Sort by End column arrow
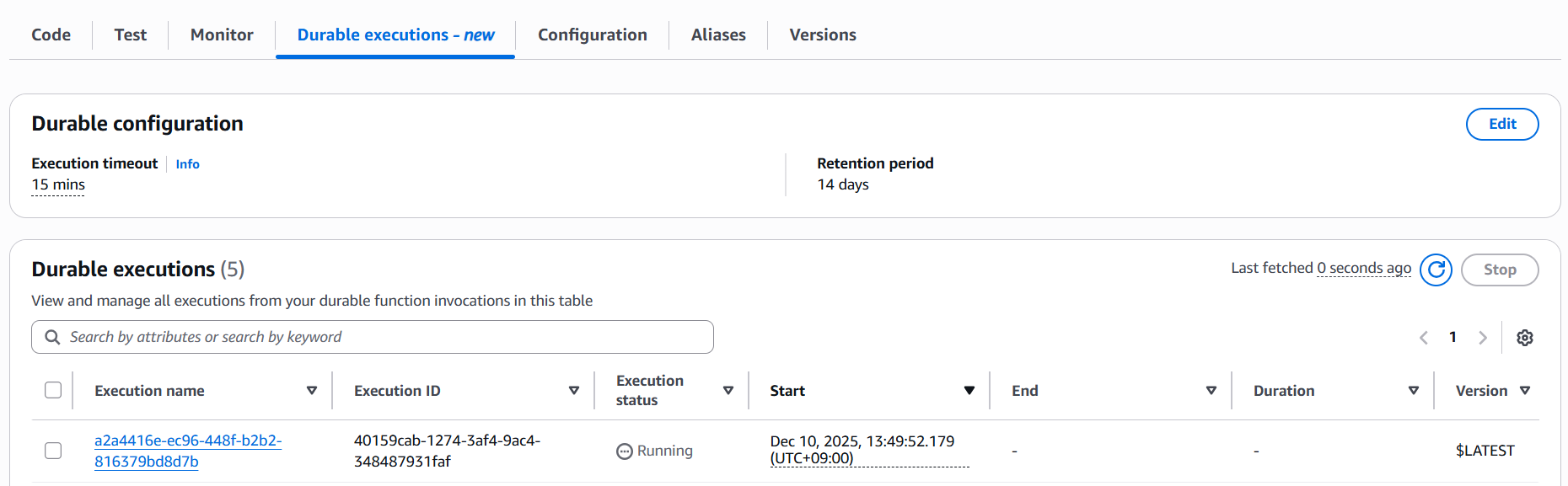The width and height of the screenshot is (1568, 486). pyautogui.click(x=1211, y=391)
